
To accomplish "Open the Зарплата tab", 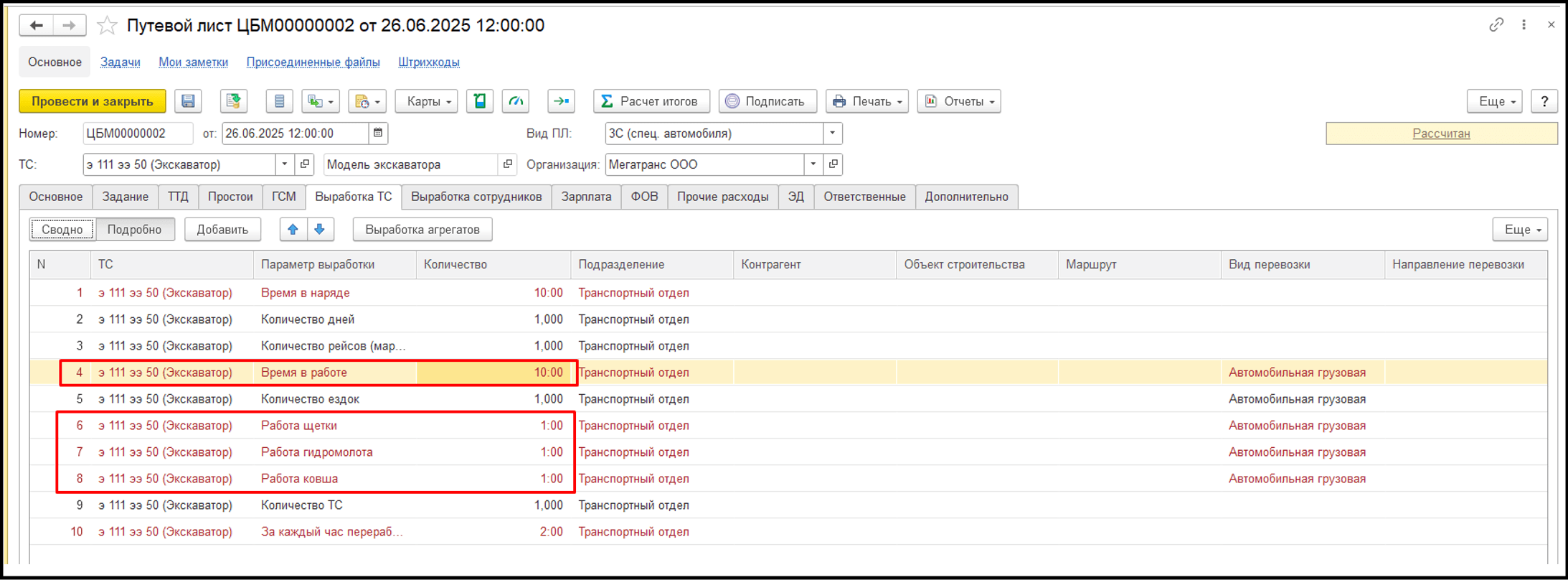I will pyautogui.click(x=586, y=197).
